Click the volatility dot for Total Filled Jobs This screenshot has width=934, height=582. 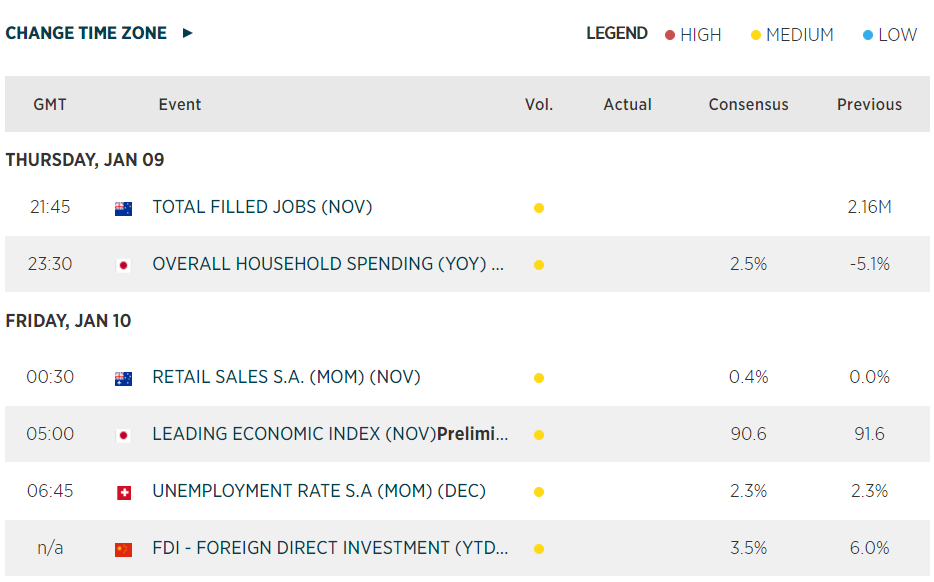pyautogui.click(x=539, y=208)
